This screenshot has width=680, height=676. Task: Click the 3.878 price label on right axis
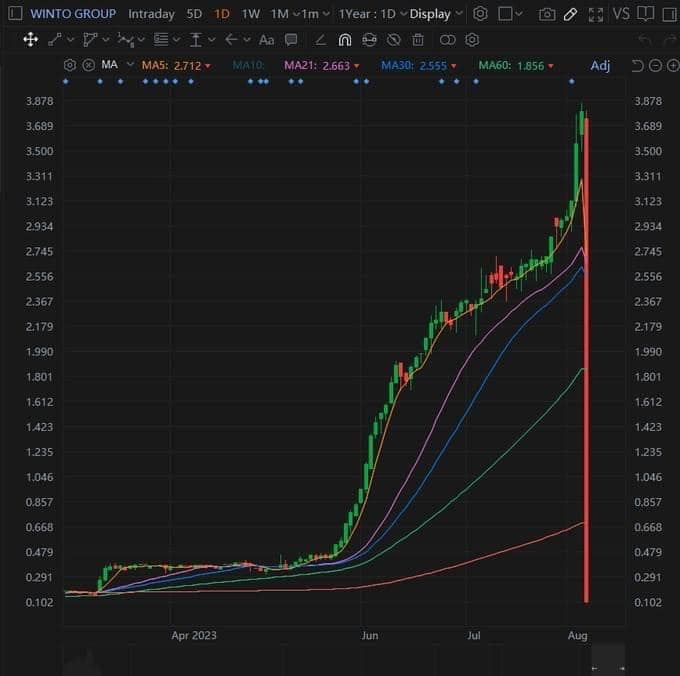click(x=648, y=101)
